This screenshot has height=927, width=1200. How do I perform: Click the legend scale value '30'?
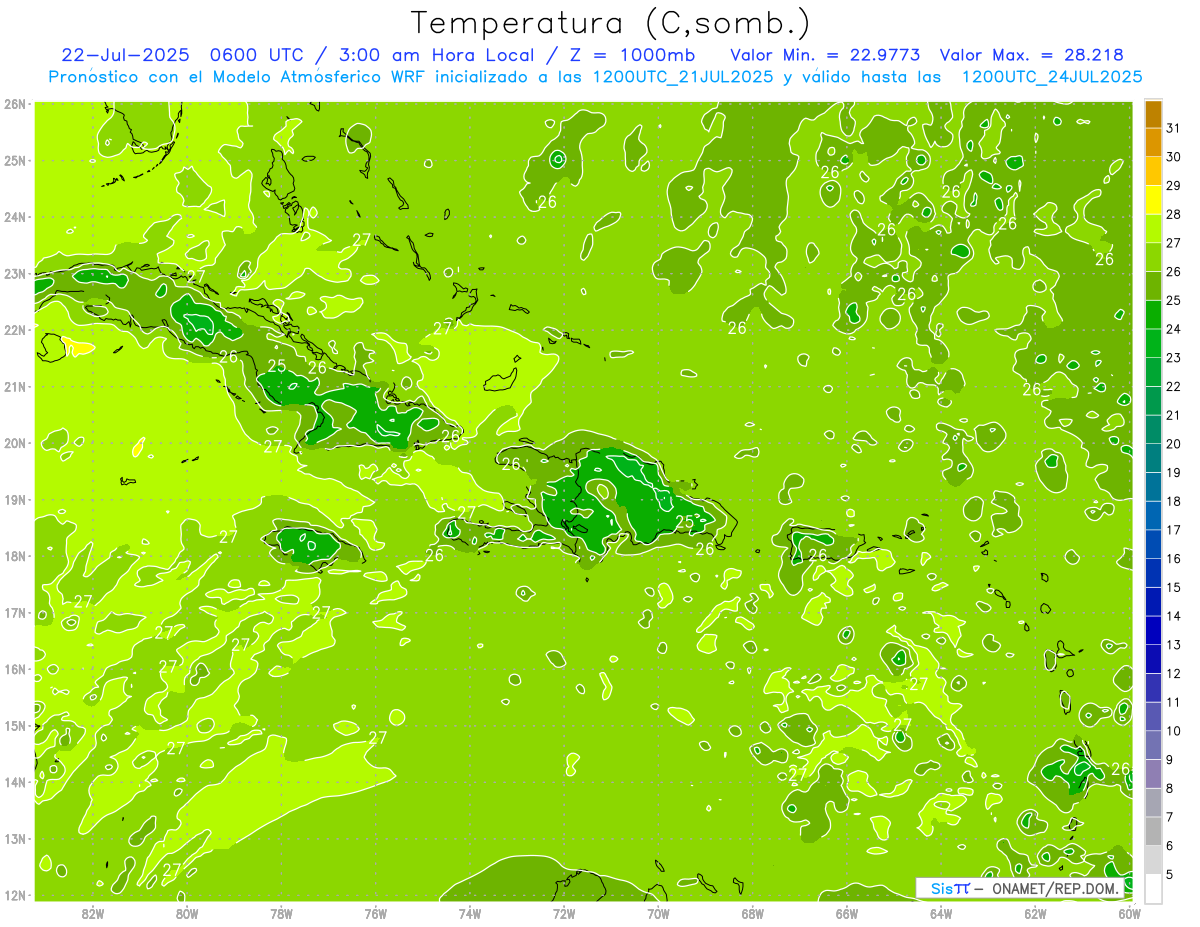click(1174, 157)
